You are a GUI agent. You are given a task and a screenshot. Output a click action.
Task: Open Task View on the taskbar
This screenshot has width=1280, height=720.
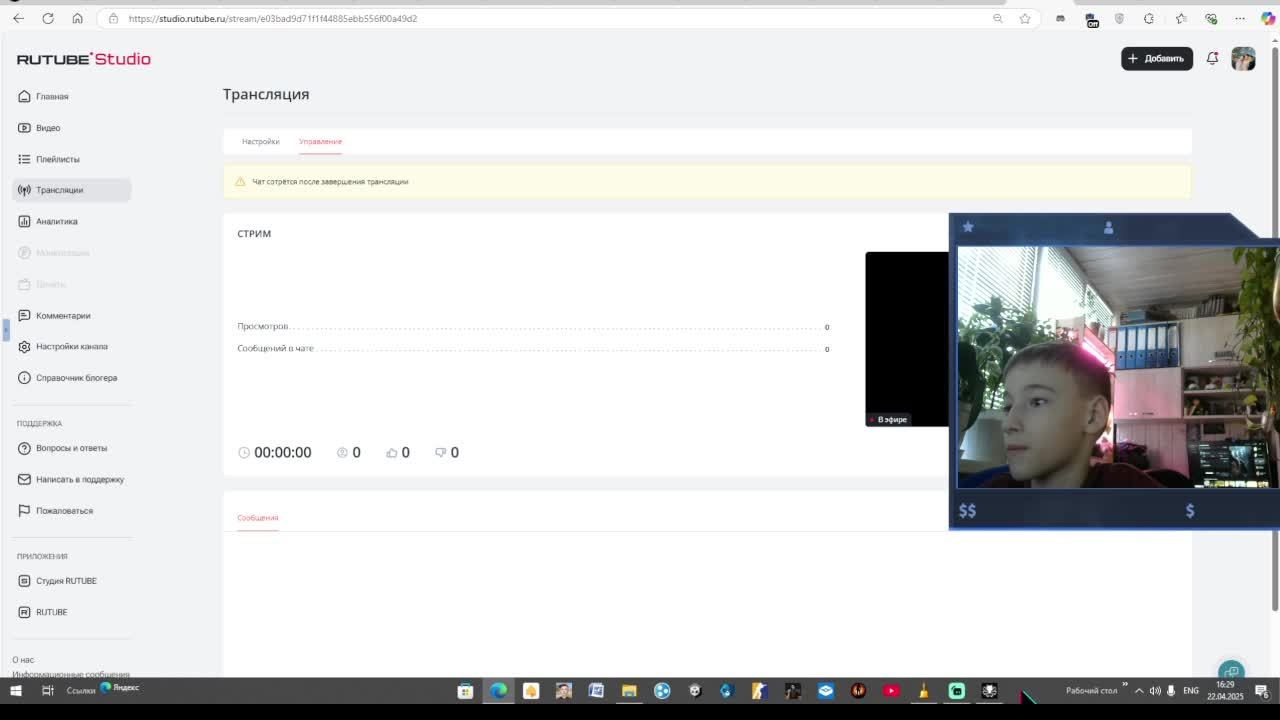point(47,690)
